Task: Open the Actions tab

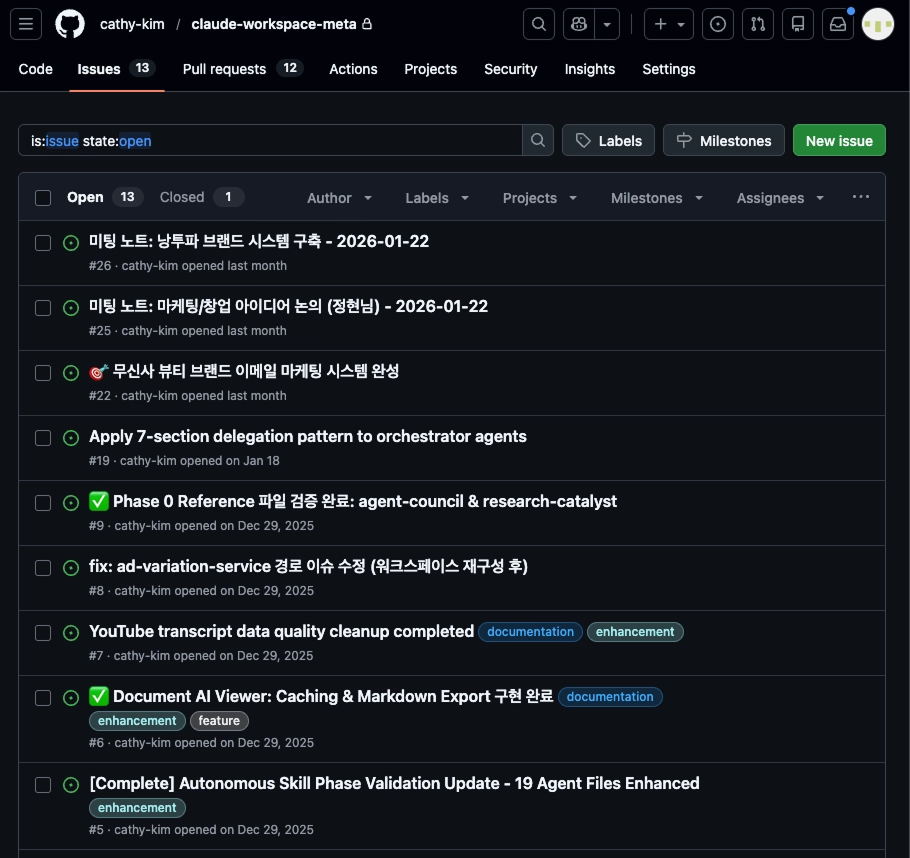Action: (x=353, y=69)
